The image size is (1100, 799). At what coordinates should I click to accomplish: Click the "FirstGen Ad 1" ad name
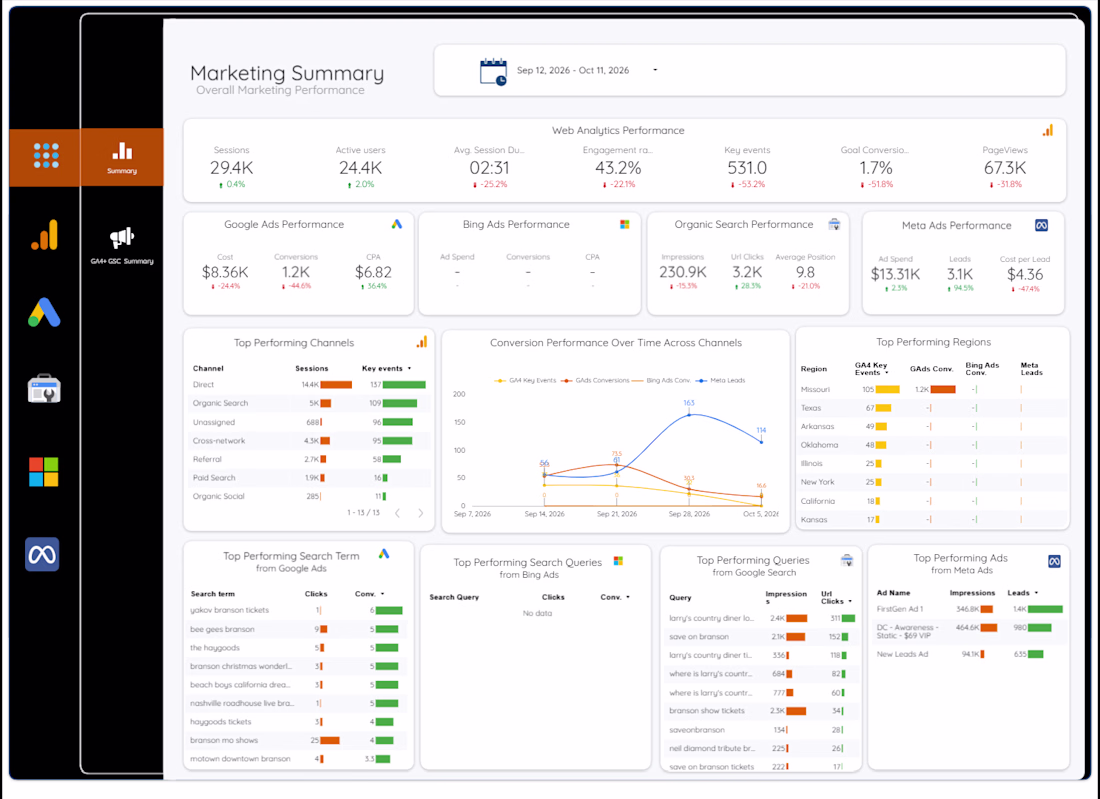click(900, 609)
